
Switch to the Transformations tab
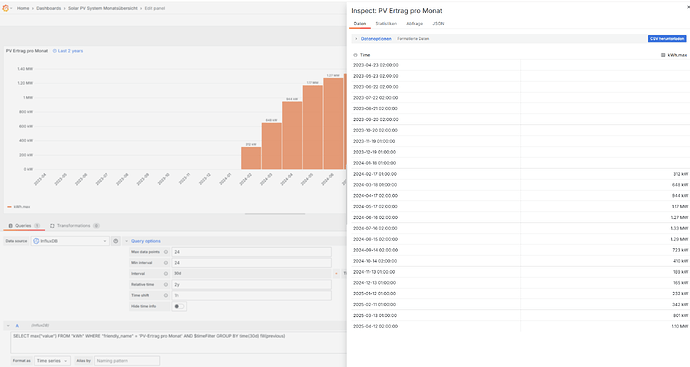(73, 226)
